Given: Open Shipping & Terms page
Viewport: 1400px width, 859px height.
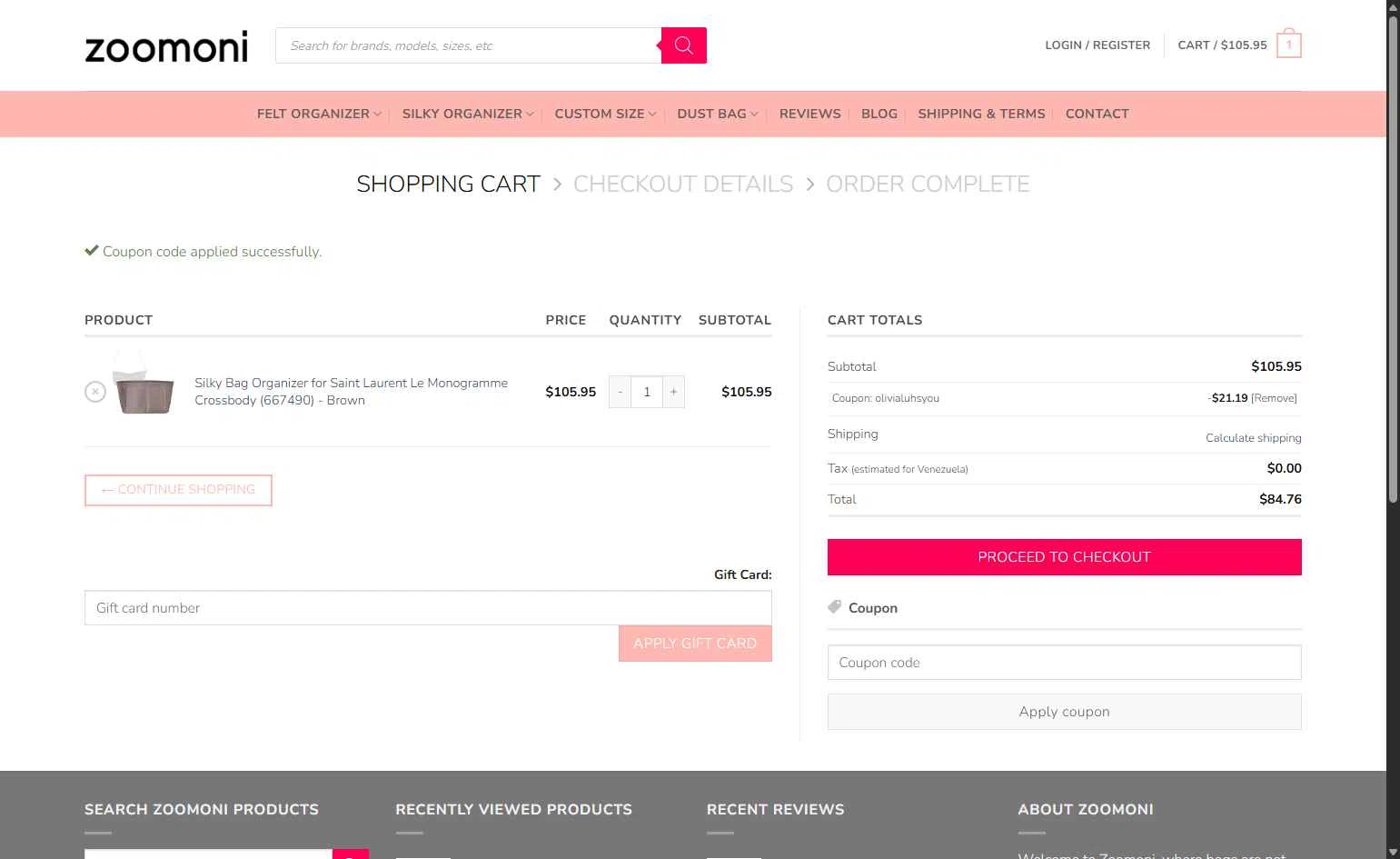Looking at the screenshot, I should click(981, 114).
